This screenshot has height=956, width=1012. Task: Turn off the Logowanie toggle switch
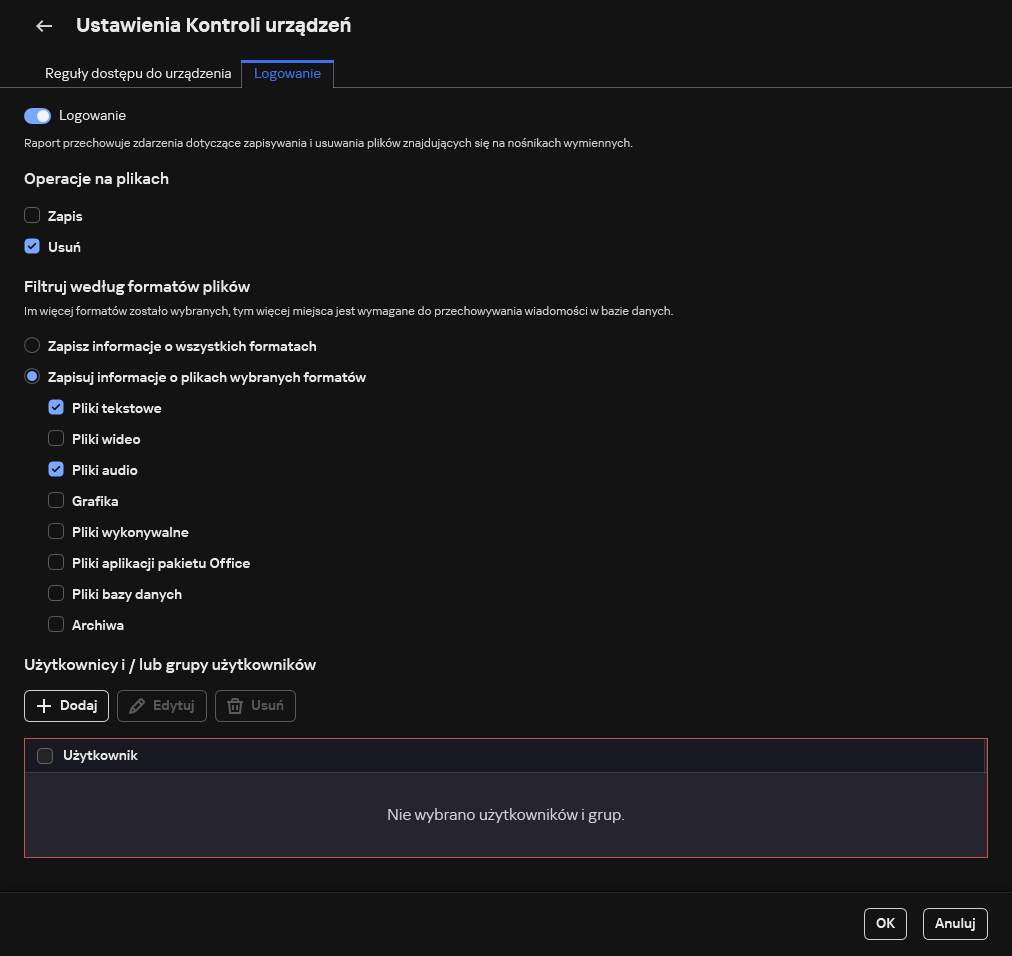click(x=38, y=116)
